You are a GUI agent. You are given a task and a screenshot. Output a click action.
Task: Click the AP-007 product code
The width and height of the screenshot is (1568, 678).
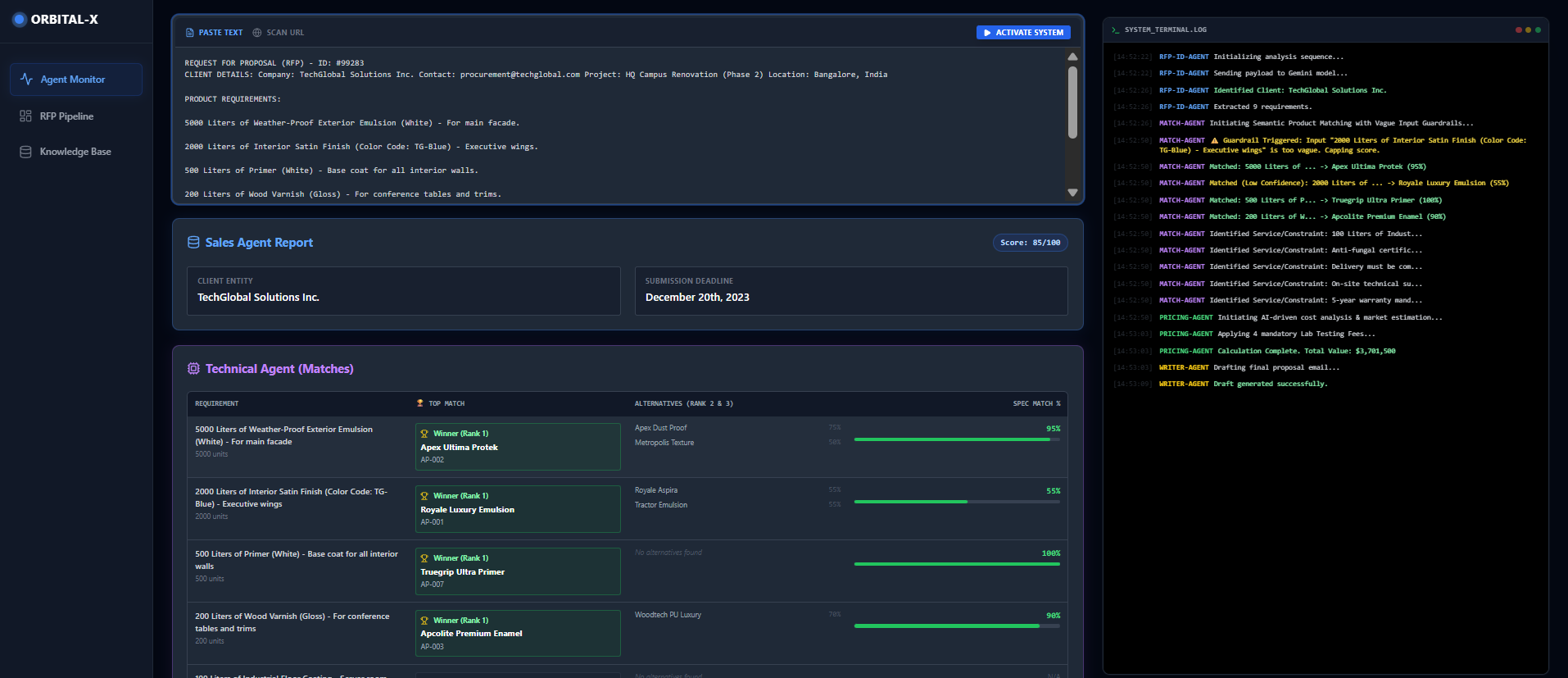pyautogui.click(x=433, y=585)
